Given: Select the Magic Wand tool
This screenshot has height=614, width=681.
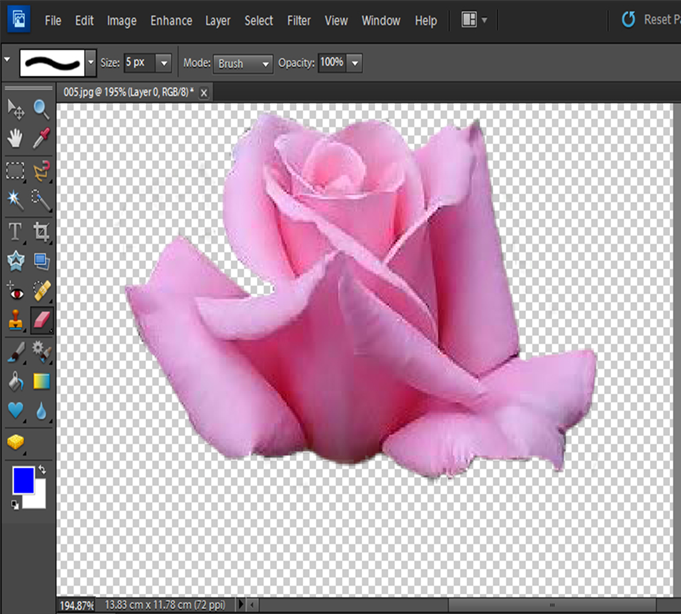Looking at the screenshot, I should click(15, 200).
